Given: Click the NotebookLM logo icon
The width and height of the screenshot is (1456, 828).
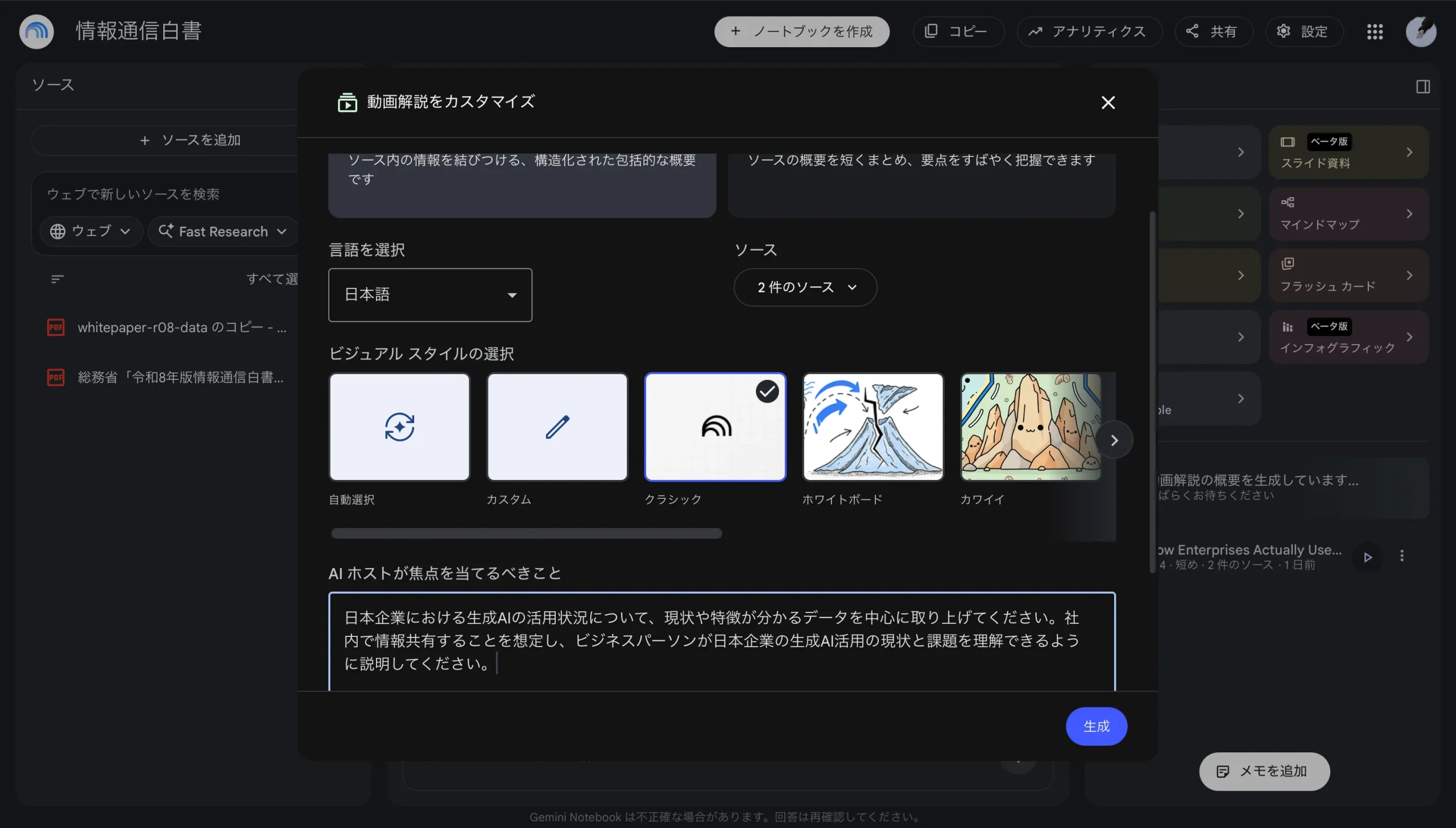Looking at the screenshot, I should point(36,31).
